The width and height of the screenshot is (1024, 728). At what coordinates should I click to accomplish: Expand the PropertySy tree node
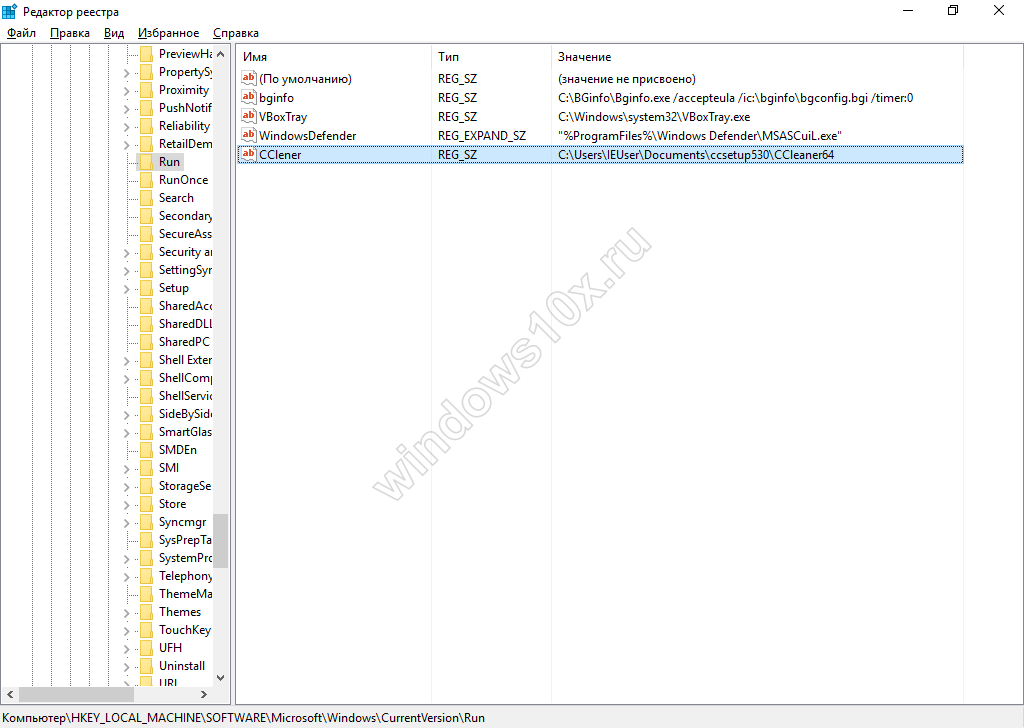click(127, 72)
